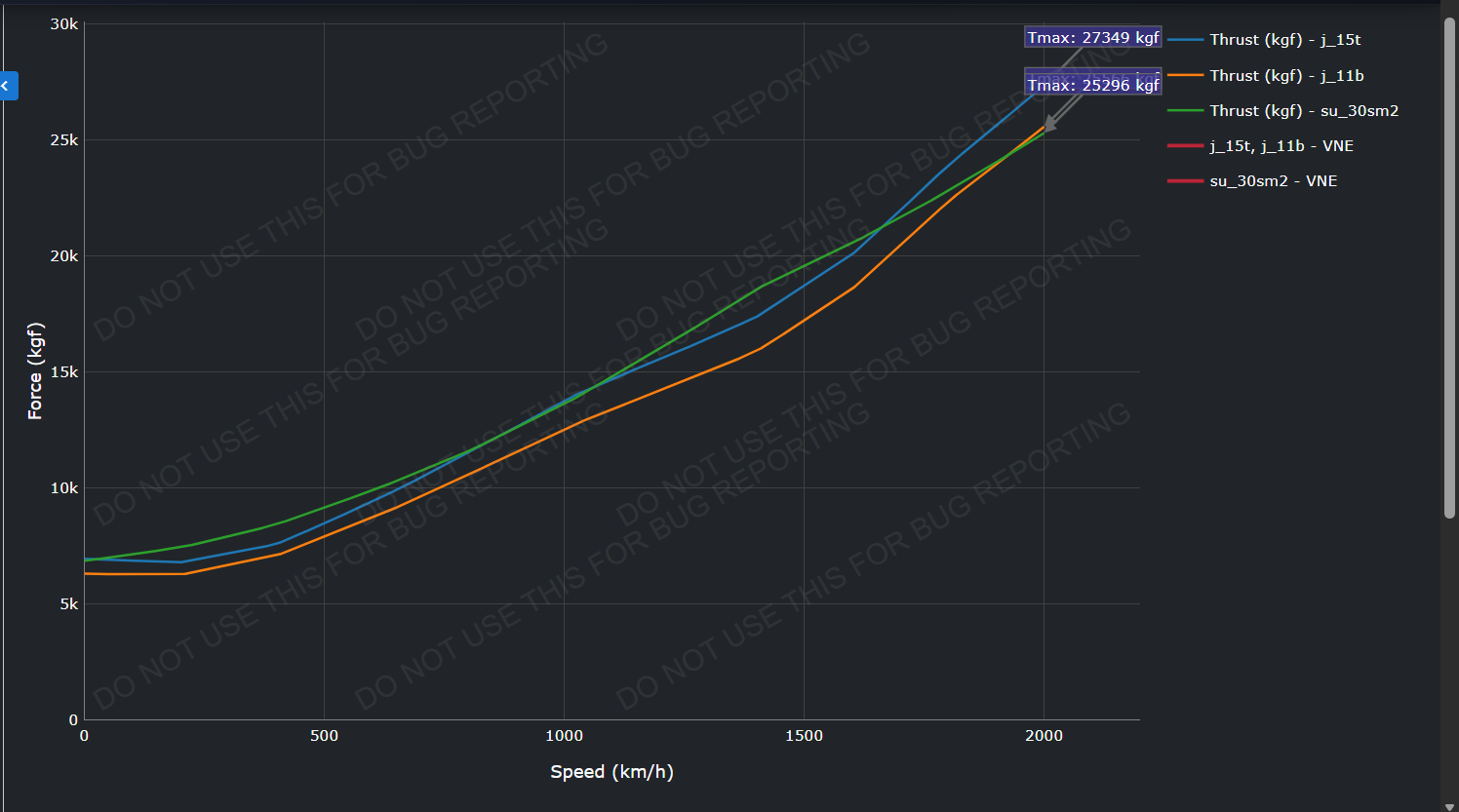Click the blue line swatch in the legend
The height and width of the screenshot is (812, 1459).
point(1185,40)
